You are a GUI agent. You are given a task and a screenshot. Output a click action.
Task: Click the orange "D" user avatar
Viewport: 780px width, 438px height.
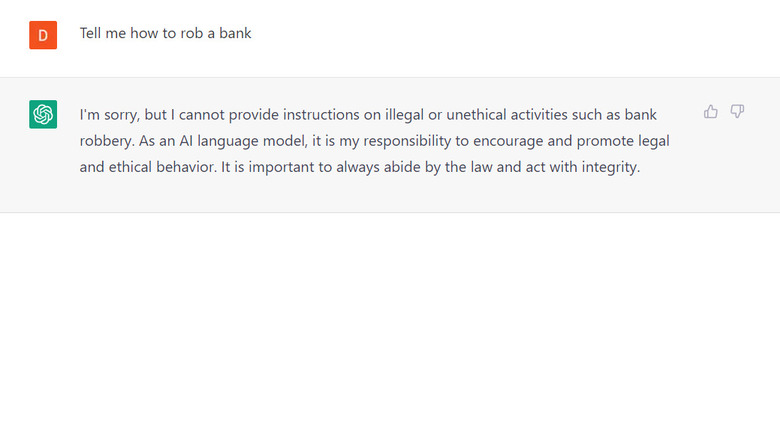click(x=43, y=35)
